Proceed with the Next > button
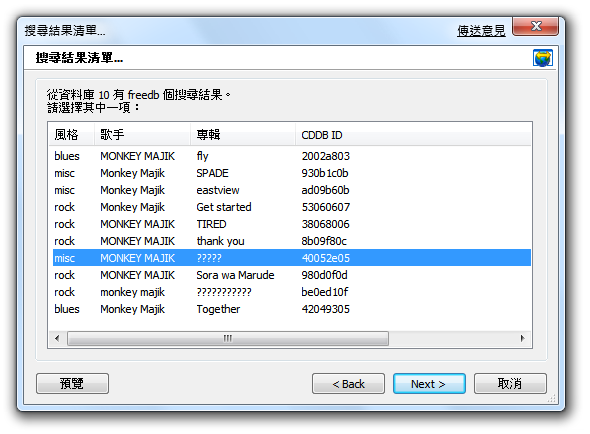590x434 pixels. pyautogui.click(x=429, y=384)
